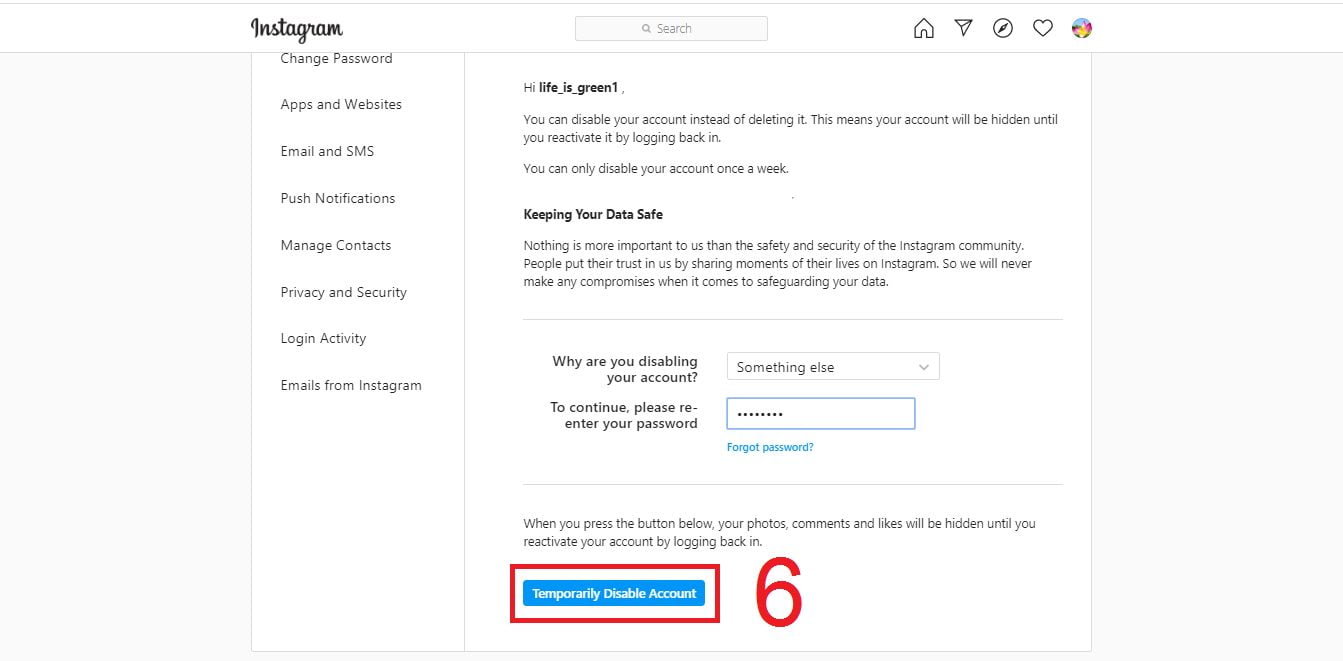This screenshot has height=661, width=1343.
Task: Open activity feed heart icon
Action: [x=1043, y=29]
